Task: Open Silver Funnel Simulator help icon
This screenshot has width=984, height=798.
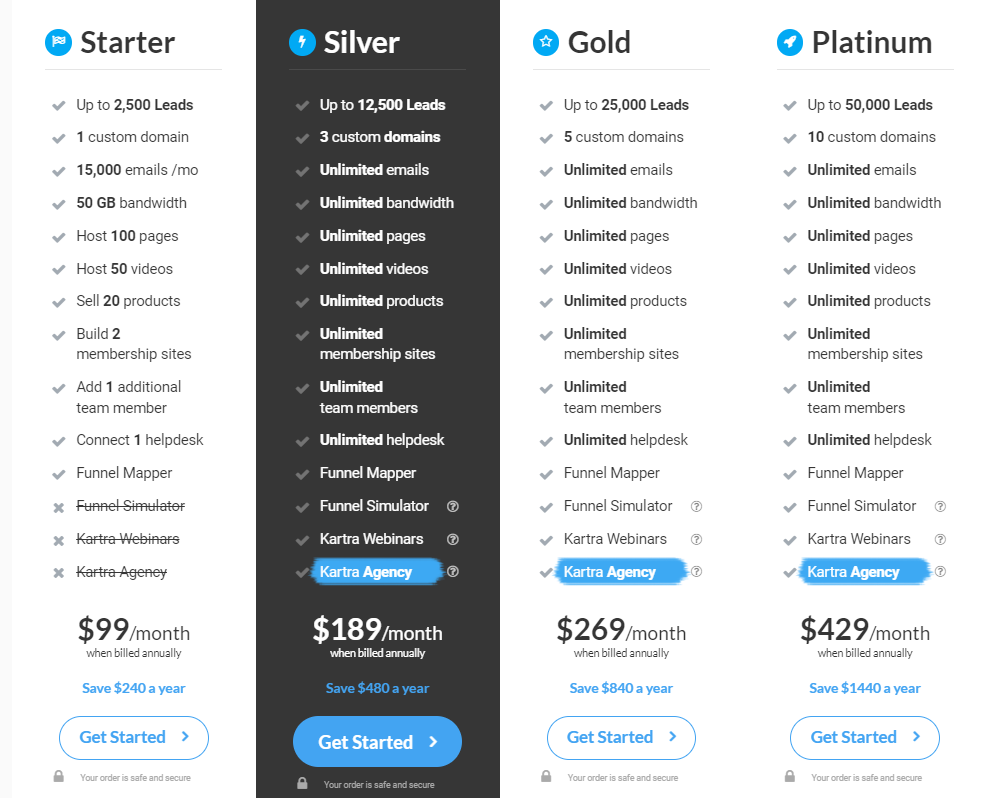Action: point(452,506)
